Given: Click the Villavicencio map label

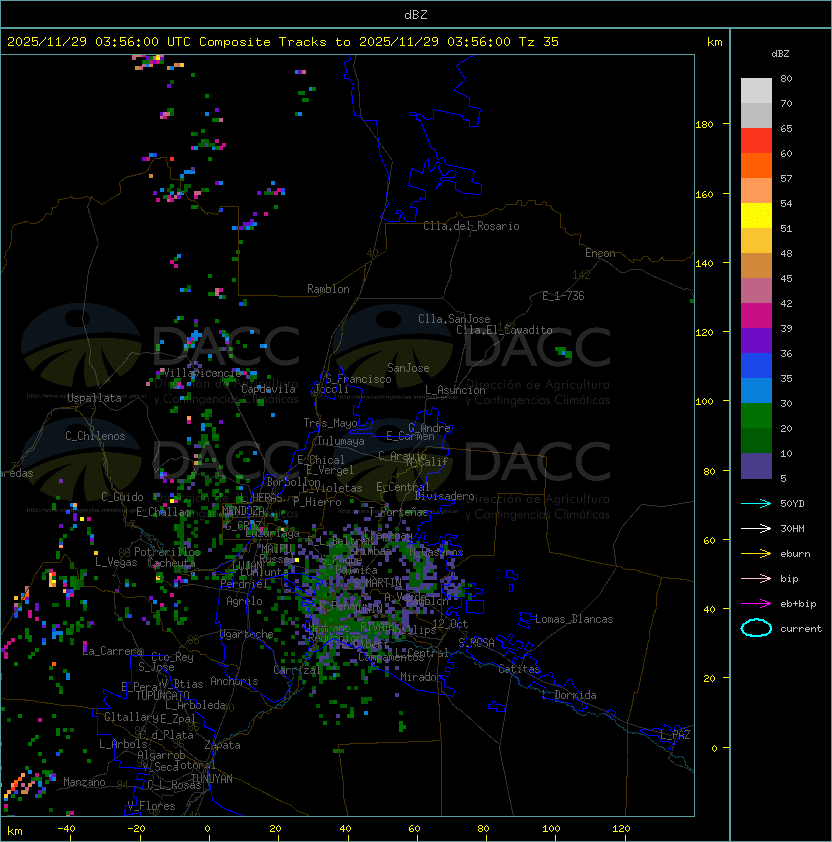Looking at the screenshot, I should point(202,373).
